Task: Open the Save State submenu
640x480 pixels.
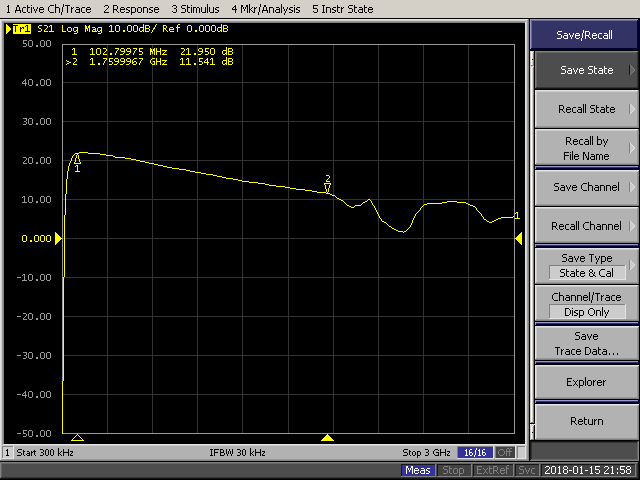Action: pyautogui.click(x=587, y=70)
